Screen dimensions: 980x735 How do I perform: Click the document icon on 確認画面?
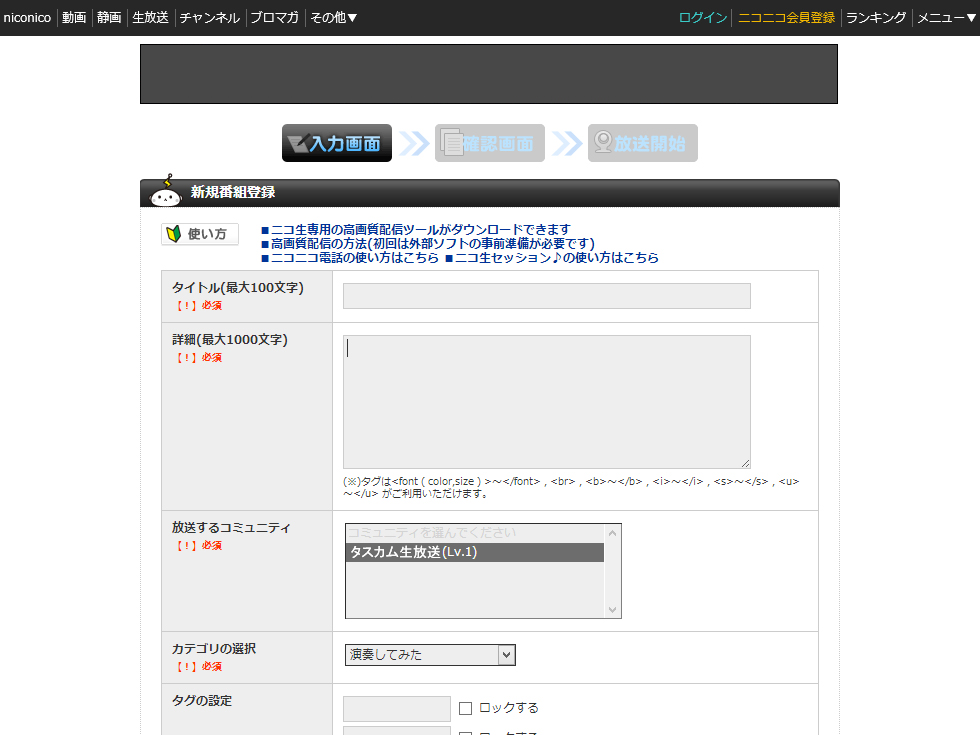tap(451, 142)
